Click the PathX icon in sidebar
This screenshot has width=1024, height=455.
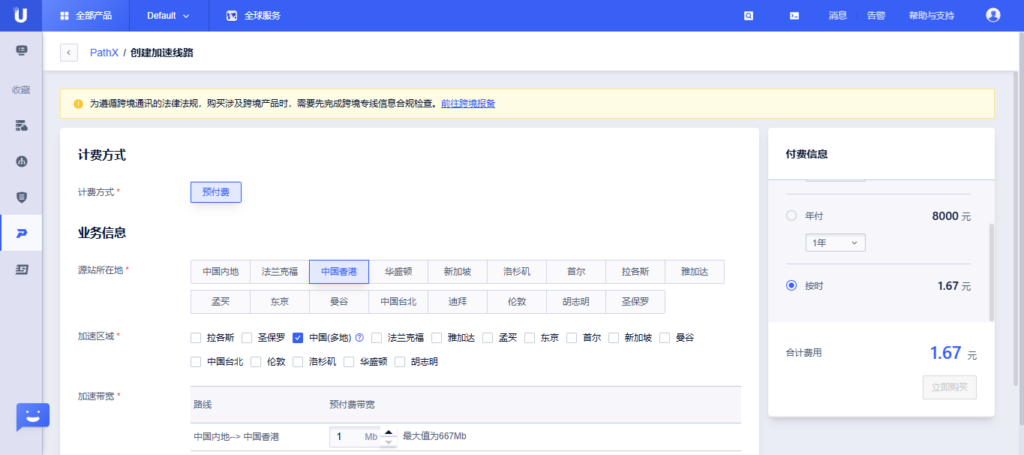click(x=21, y=233)
